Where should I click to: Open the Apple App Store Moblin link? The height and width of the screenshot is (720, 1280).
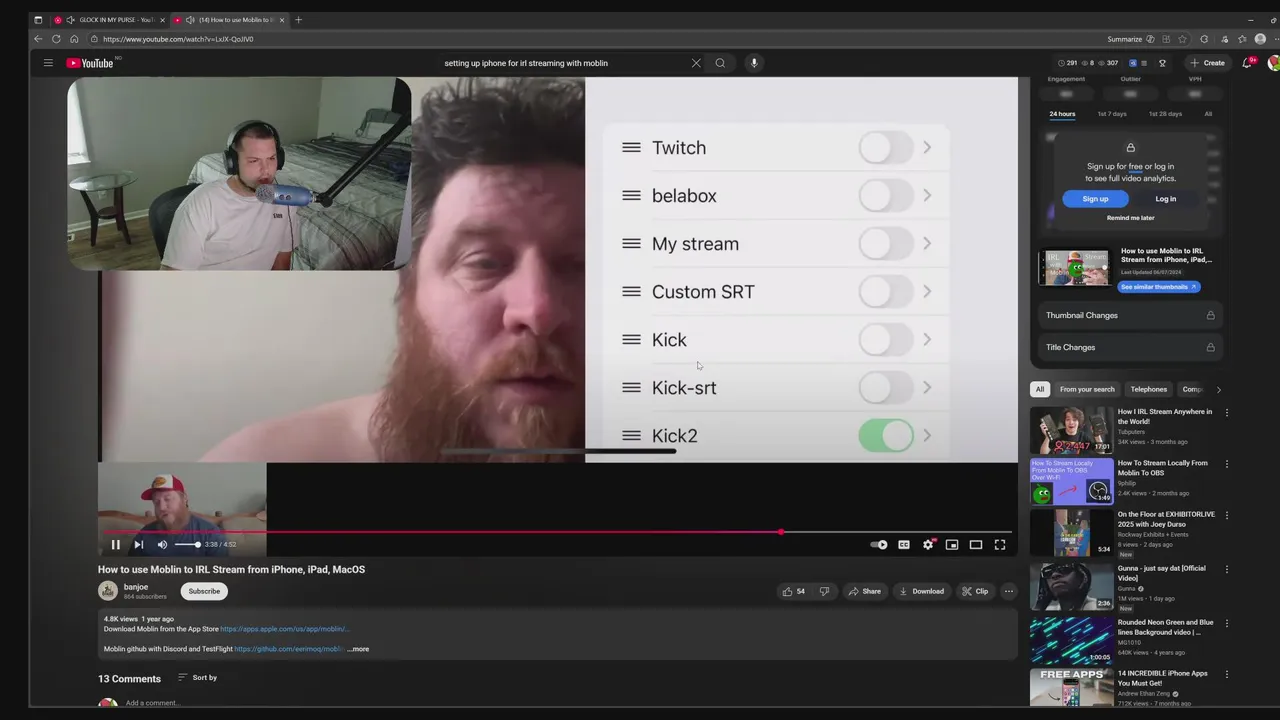284,629
